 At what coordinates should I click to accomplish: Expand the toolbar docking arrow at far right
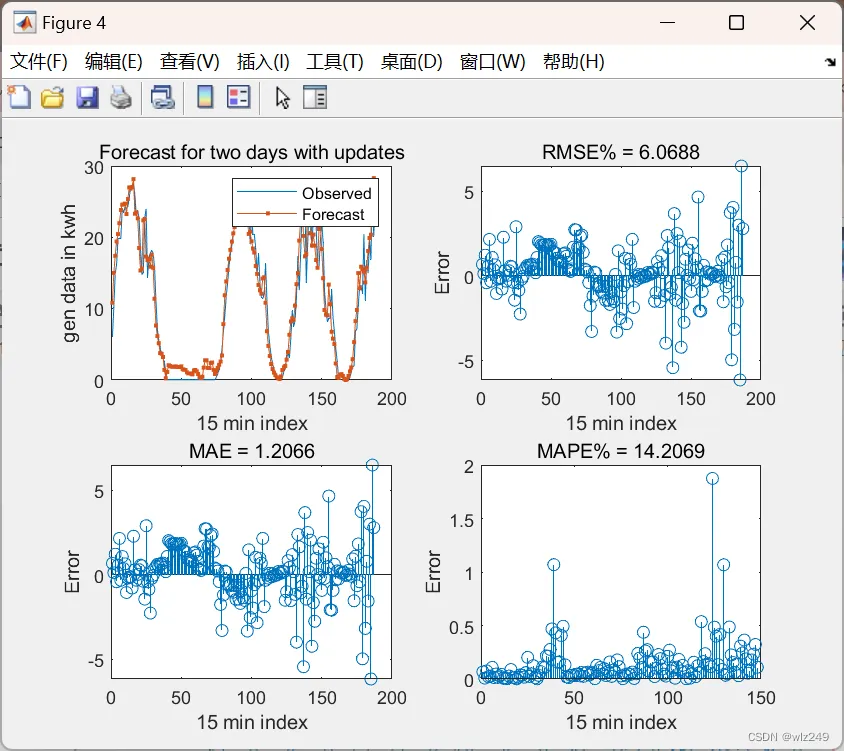[x=830, y=62]
